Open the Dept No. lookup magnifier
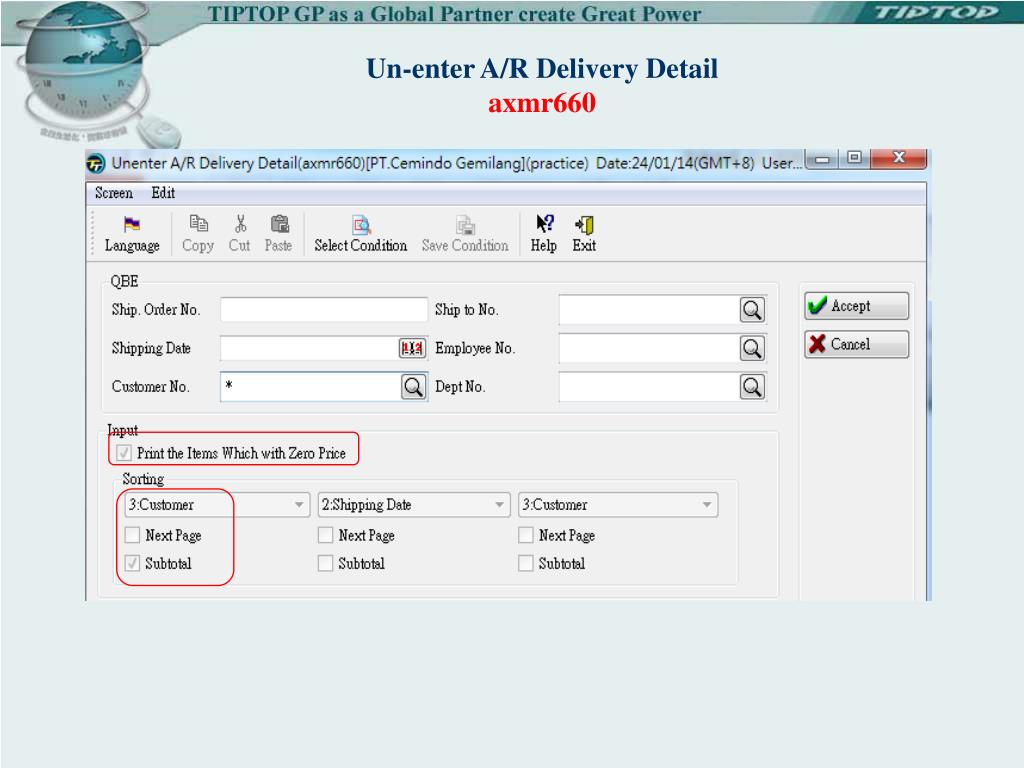 [x=752, y=387]
